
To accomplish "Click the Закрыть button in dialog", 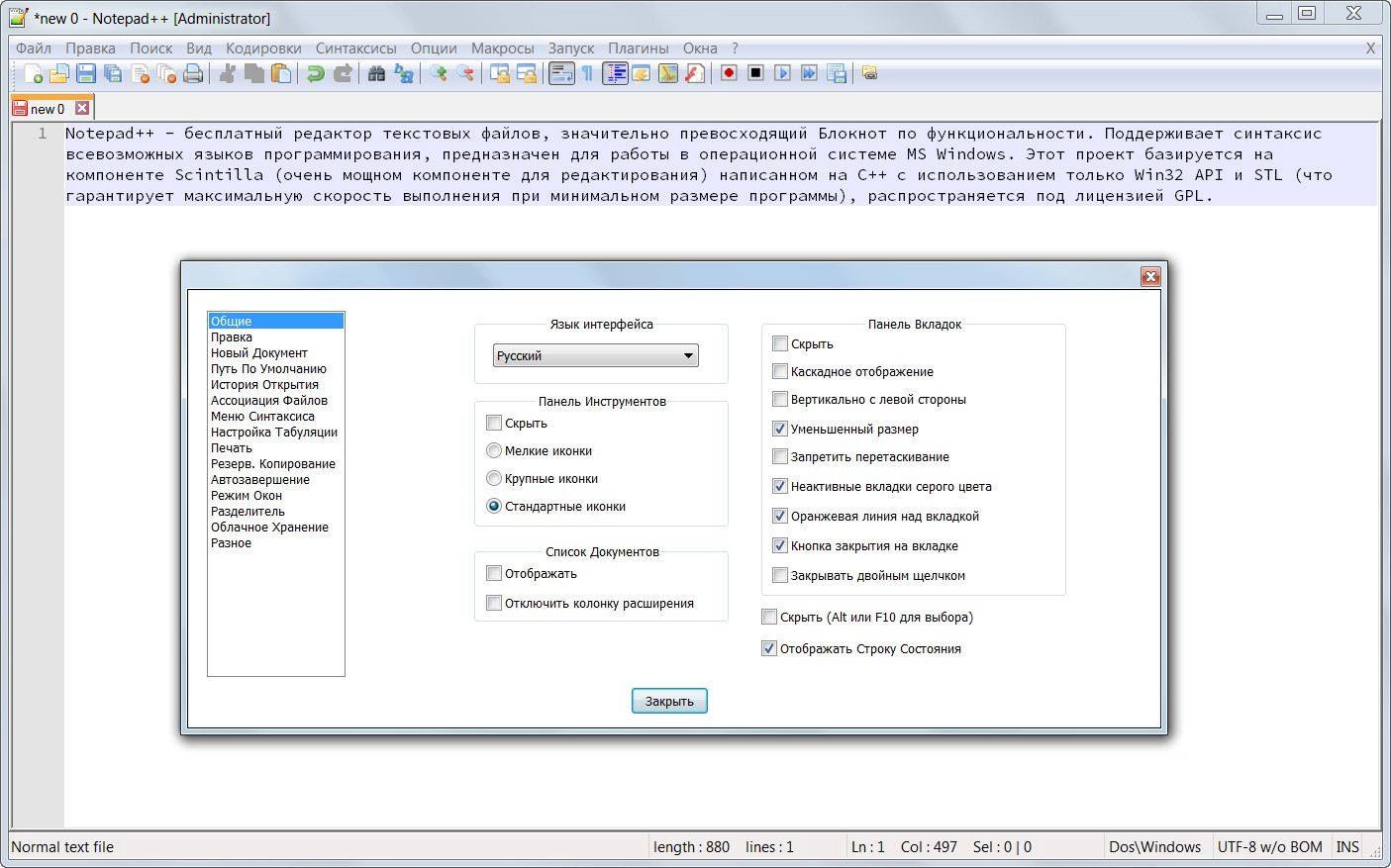I will pos(669,701).
